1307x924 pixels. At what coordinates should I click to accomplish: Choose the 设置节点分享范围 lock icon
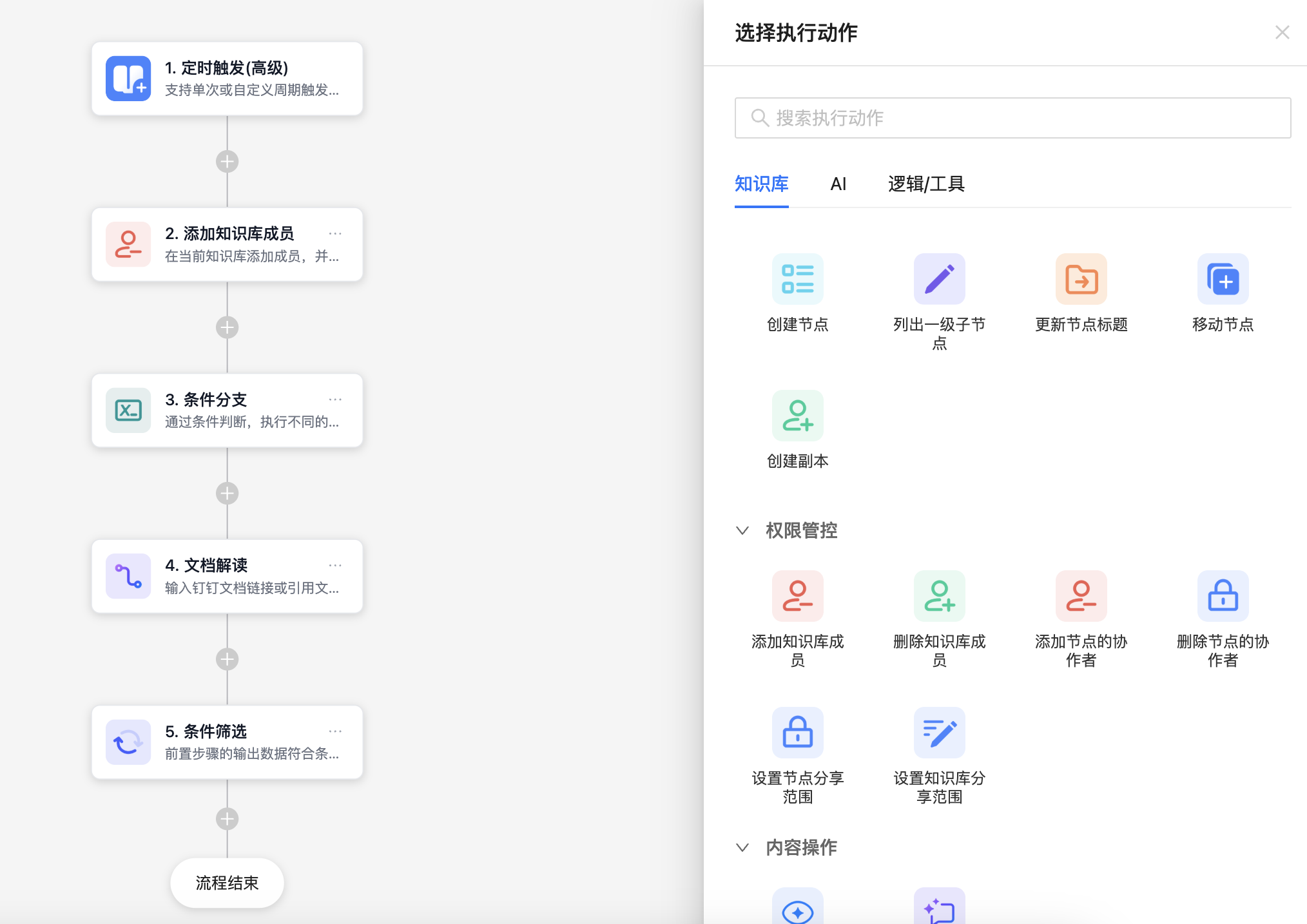point(797,733)
